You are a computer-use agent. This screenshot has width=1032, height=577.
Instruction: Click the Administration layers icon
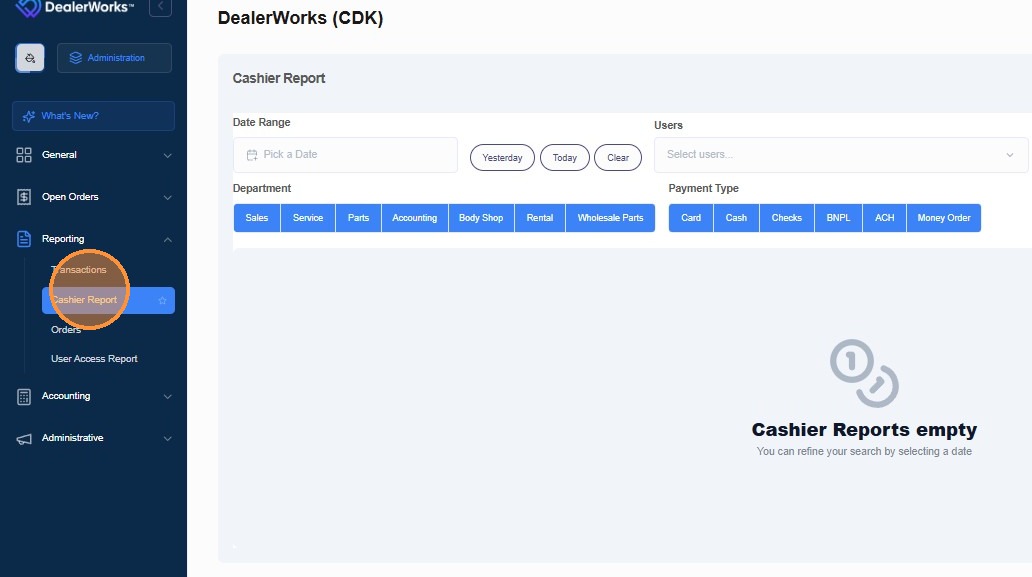click(x=76, y=58)
